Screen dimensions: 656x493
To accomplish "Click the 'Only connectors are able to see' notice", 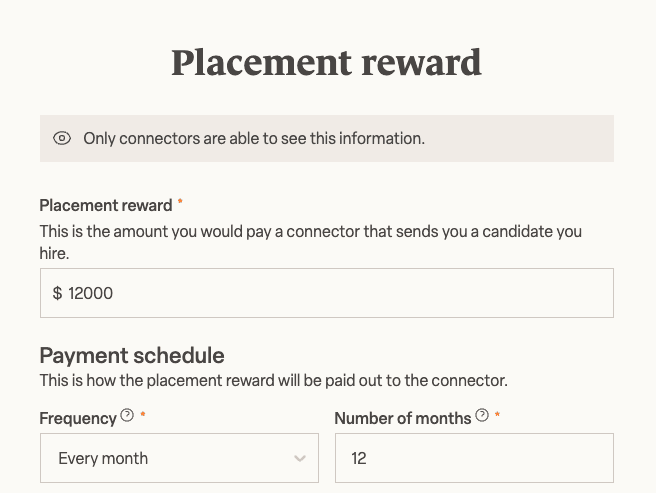I will click(254, 139).
